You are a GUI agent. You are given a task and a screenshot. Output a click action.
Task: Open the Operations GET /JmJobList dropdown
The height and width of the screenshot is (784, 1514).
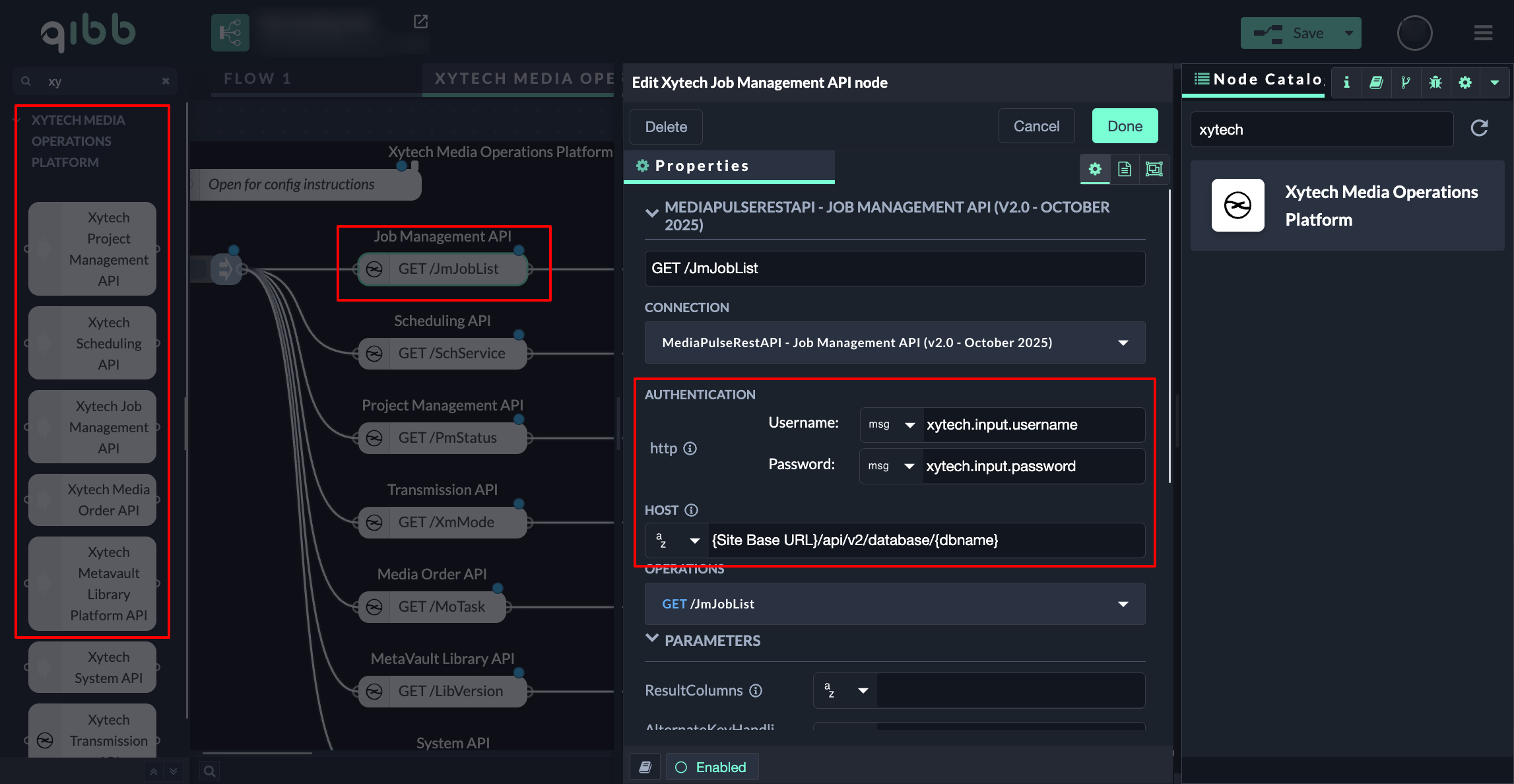(1123, 604)
